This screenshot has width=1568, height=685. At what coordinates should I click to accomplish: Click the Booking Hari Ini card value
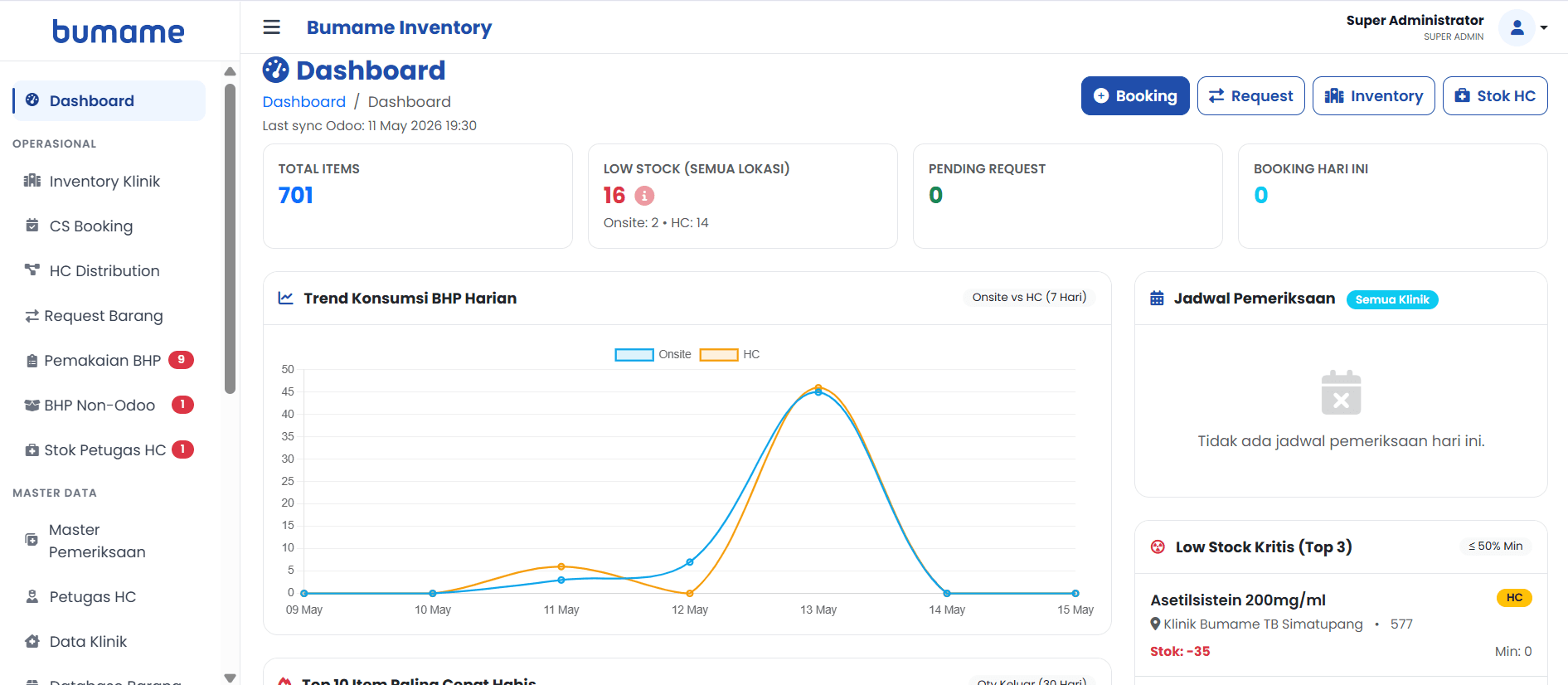click(1260, 195)
